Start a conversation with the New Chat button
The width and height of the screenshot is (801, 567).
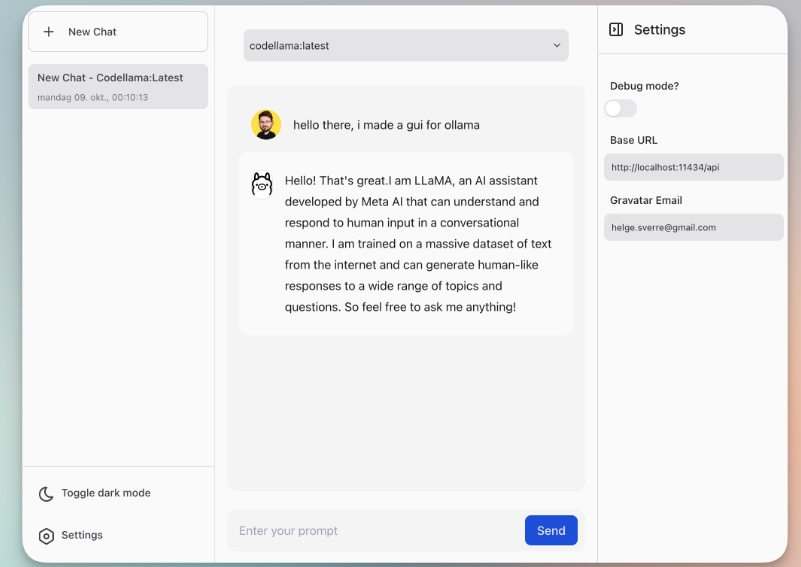pyautogui.click(x=118, y=32)
